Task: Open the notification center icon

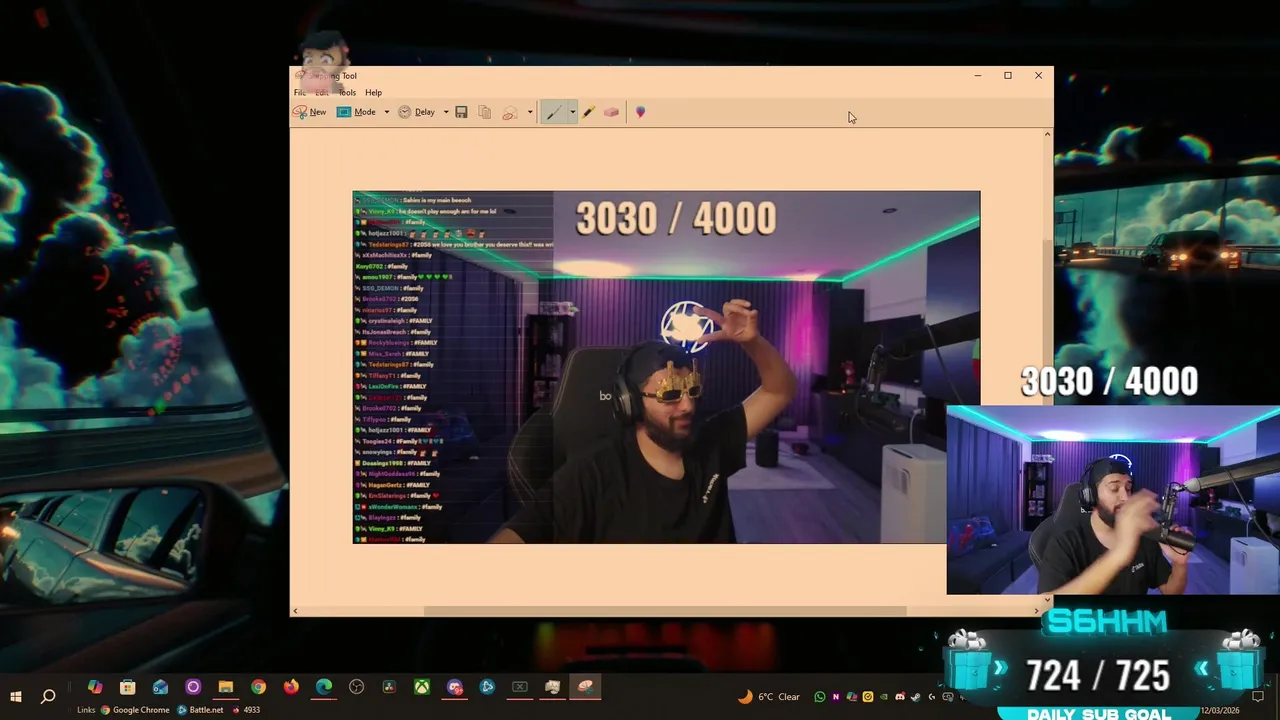Action: 1258,696
